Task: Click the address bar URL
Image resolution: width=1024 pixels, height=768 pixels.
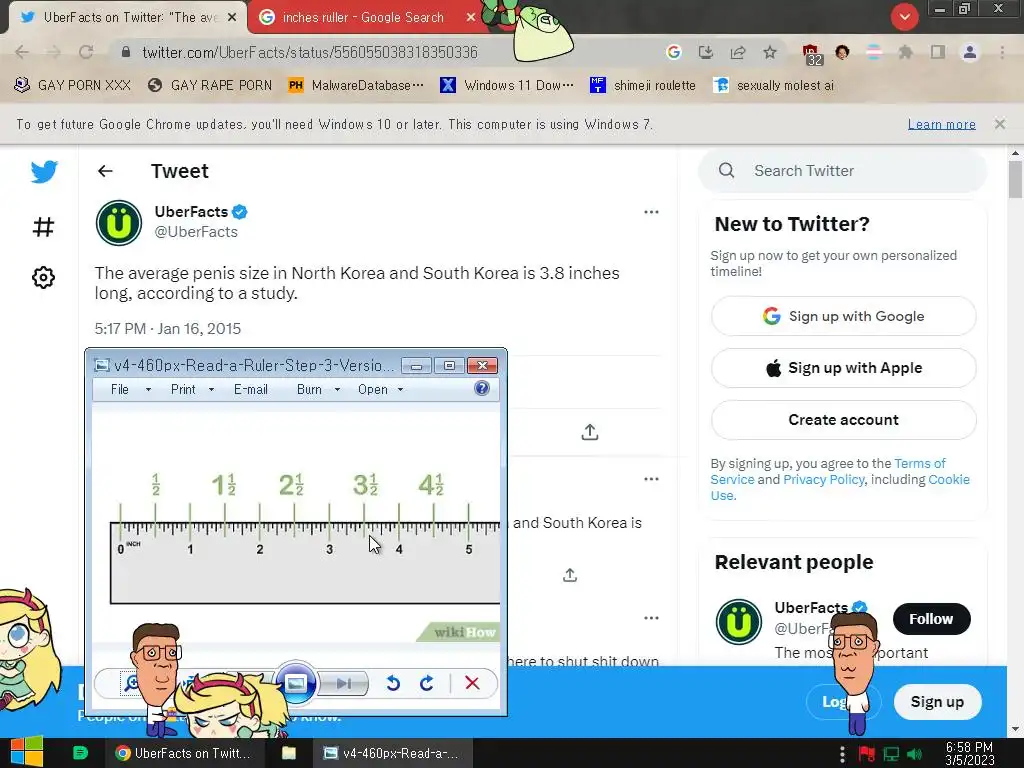Action: coord(310,52)
